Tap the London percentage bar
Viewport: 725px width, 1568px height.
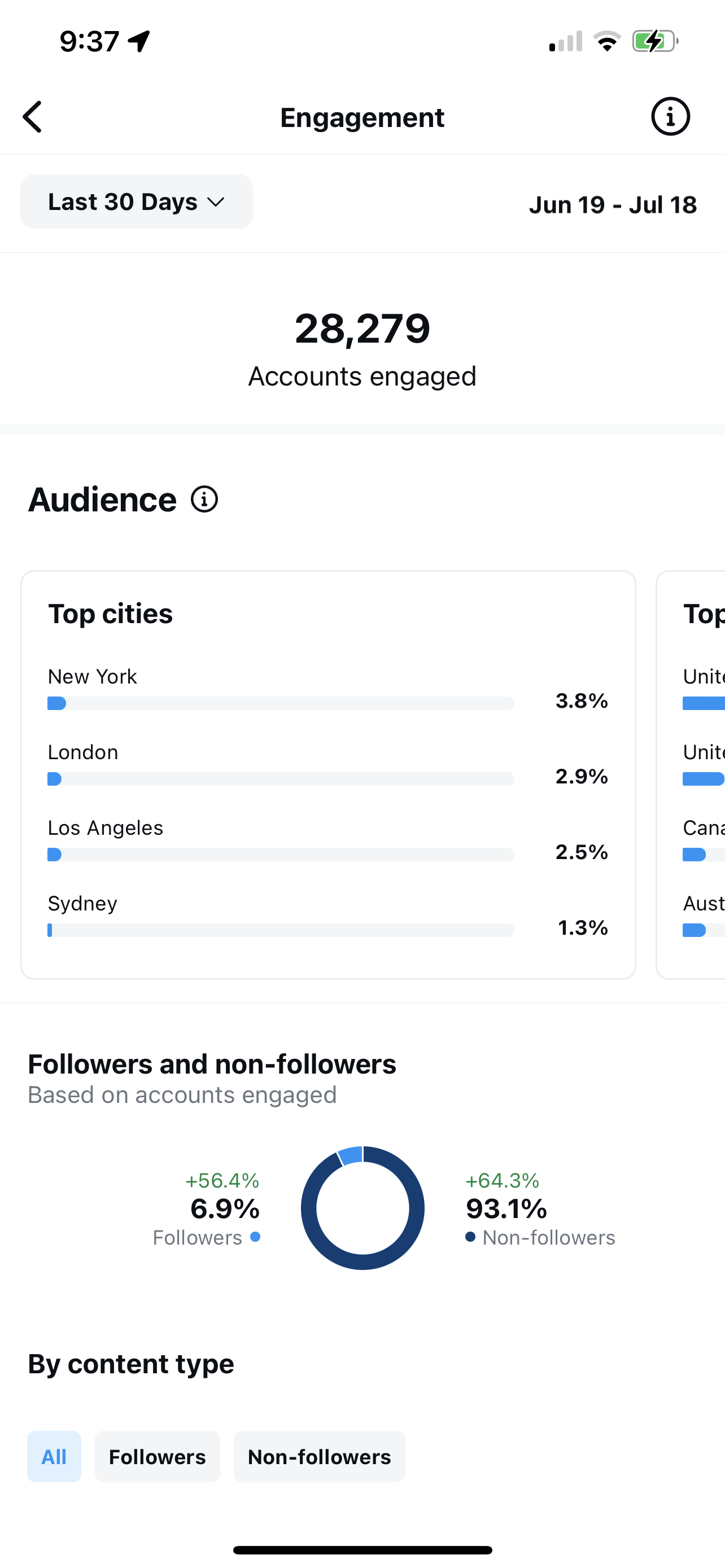pos(281,778)
